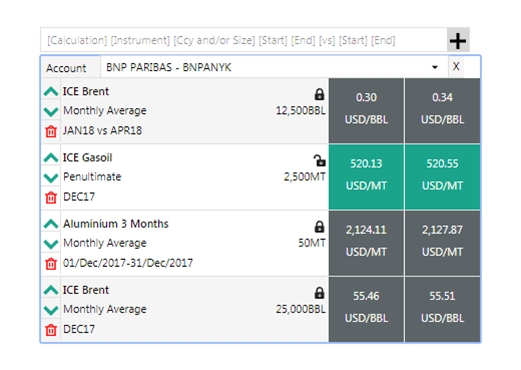Viewport: 521px width, 370px height.
Task: Delete the ICE Brent JAN18 vs APR18 row
Action: coord(51,131)
